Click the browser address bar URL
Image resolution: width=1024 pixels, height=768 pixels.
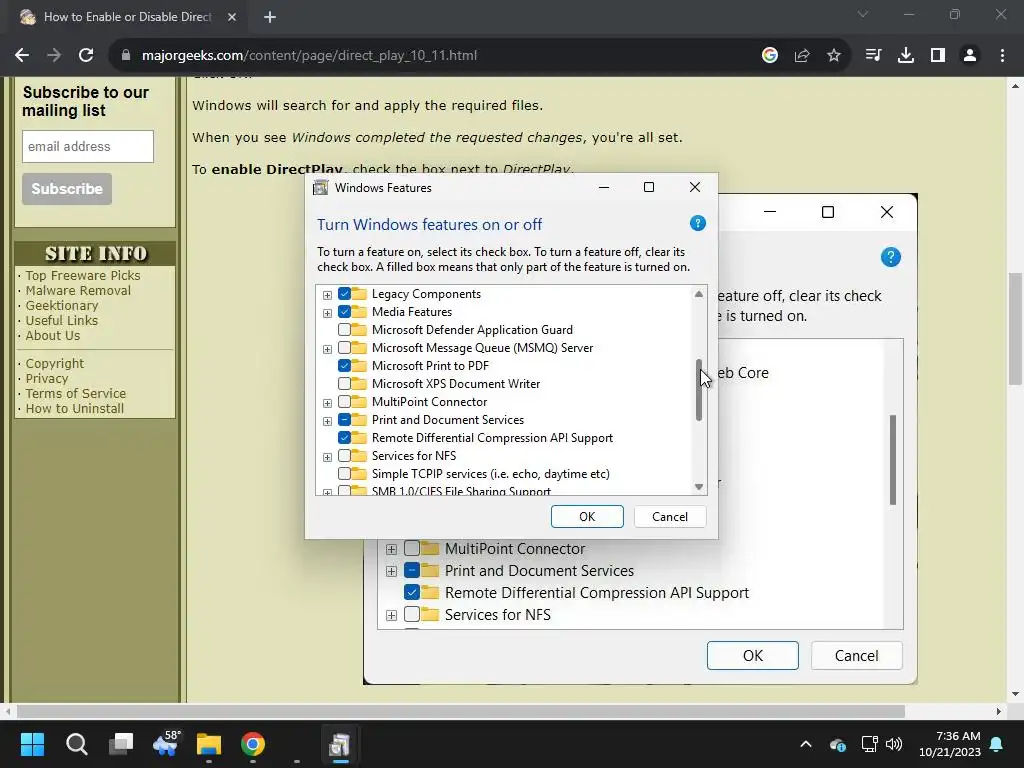310,56
